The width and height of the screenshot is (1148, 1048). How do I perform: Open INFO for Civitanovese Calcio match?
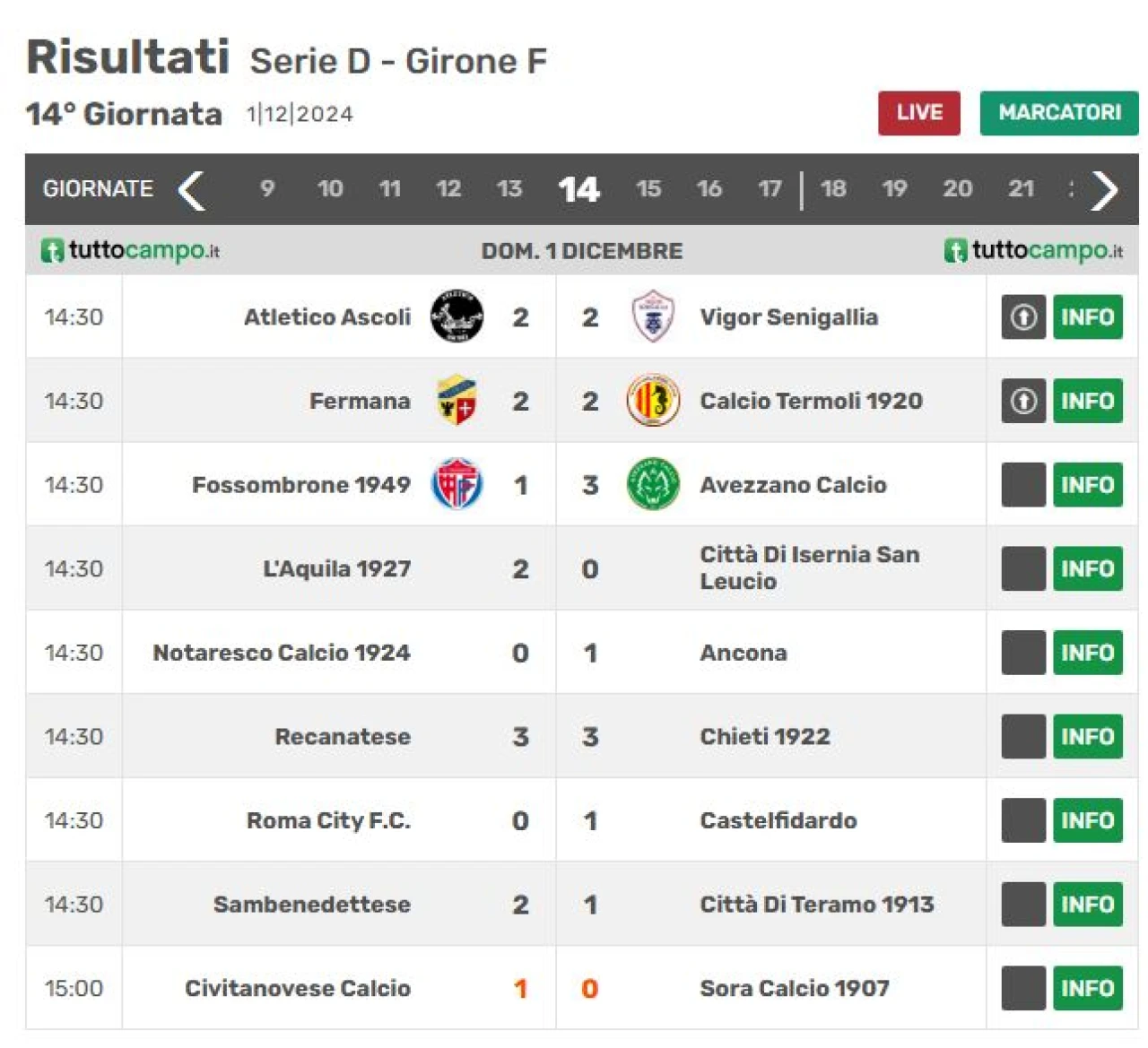(x=1088, y=988)
